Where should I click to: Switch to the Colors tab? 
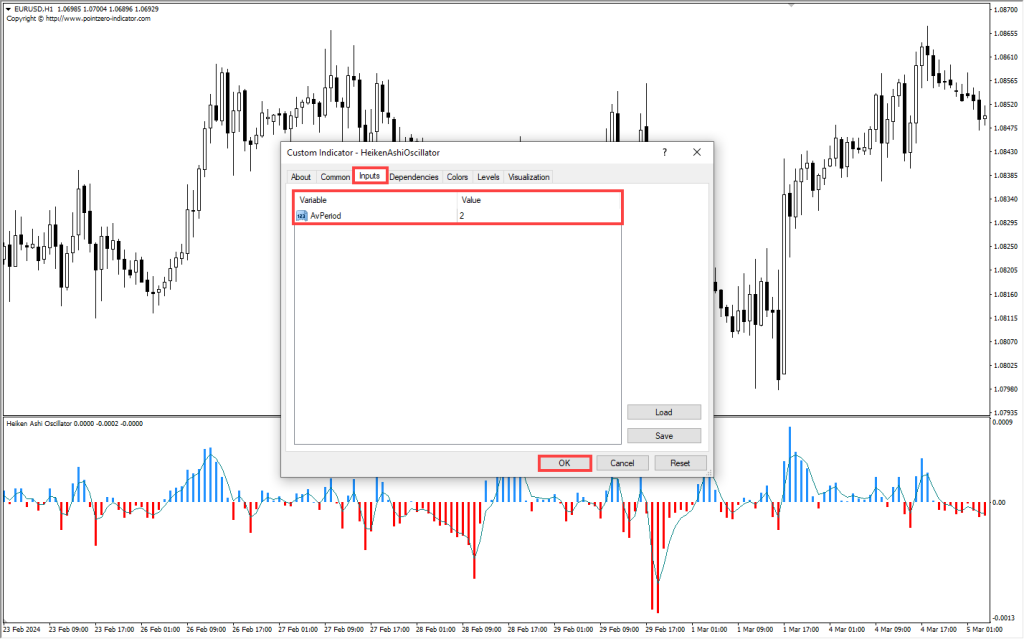[457, 177]
